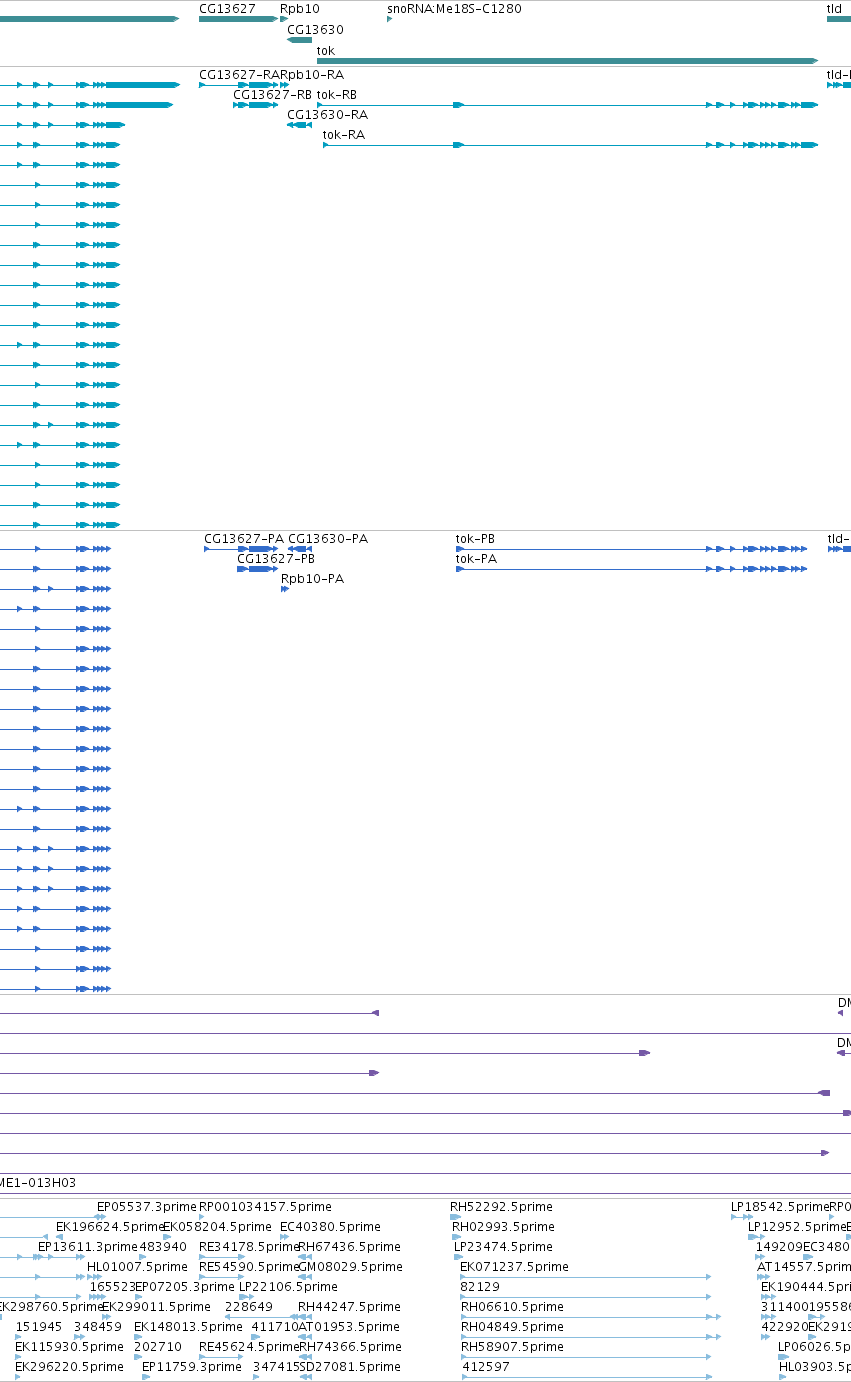Click EST RH02993.5prime
This screenshot has width=851, height=1382.
[x=503, y=1227]
